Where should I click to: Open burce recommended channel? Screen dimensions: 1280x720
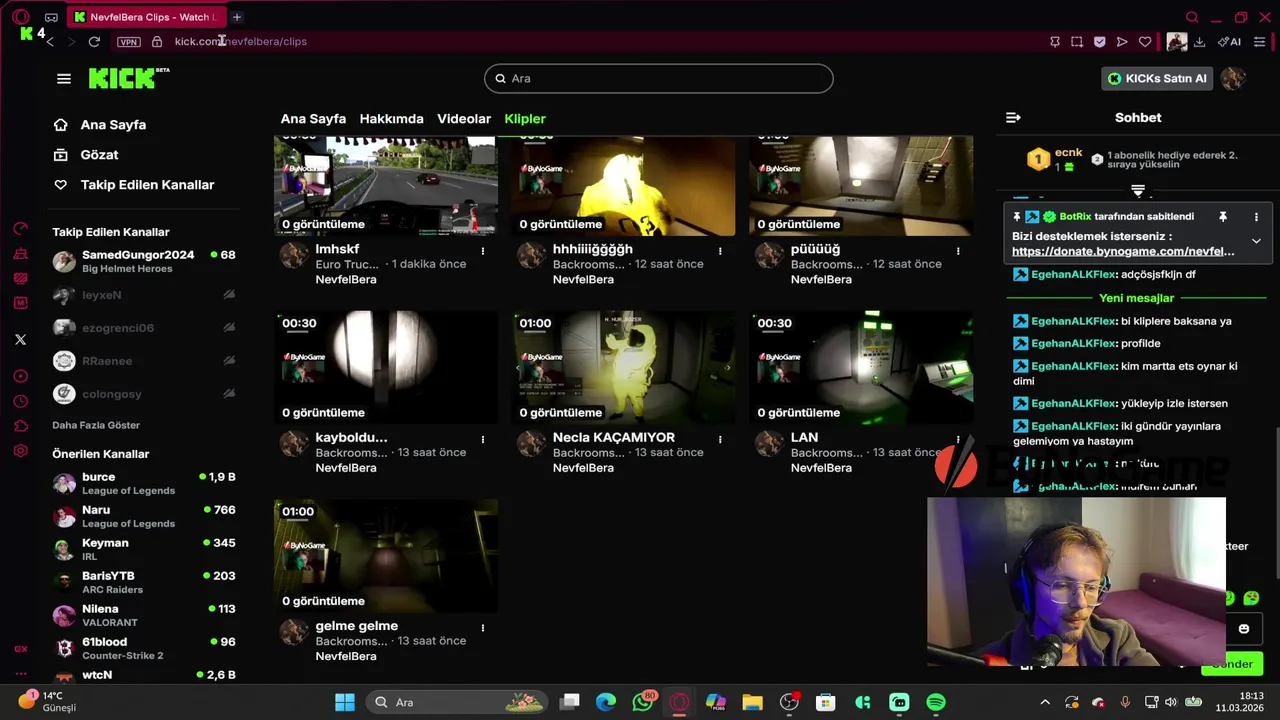coord(144,483)
